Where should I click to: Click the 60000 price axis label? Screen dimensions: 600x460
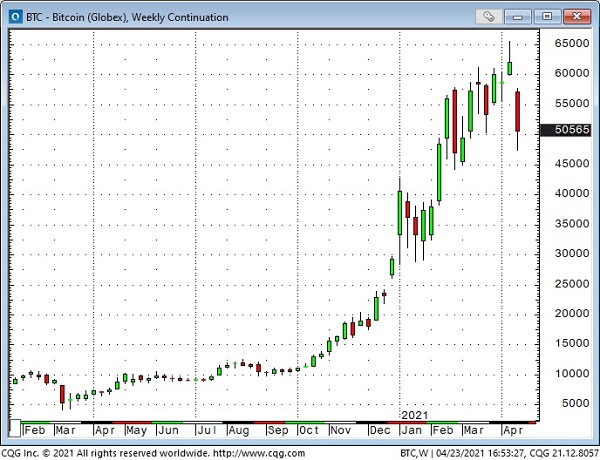572,73
